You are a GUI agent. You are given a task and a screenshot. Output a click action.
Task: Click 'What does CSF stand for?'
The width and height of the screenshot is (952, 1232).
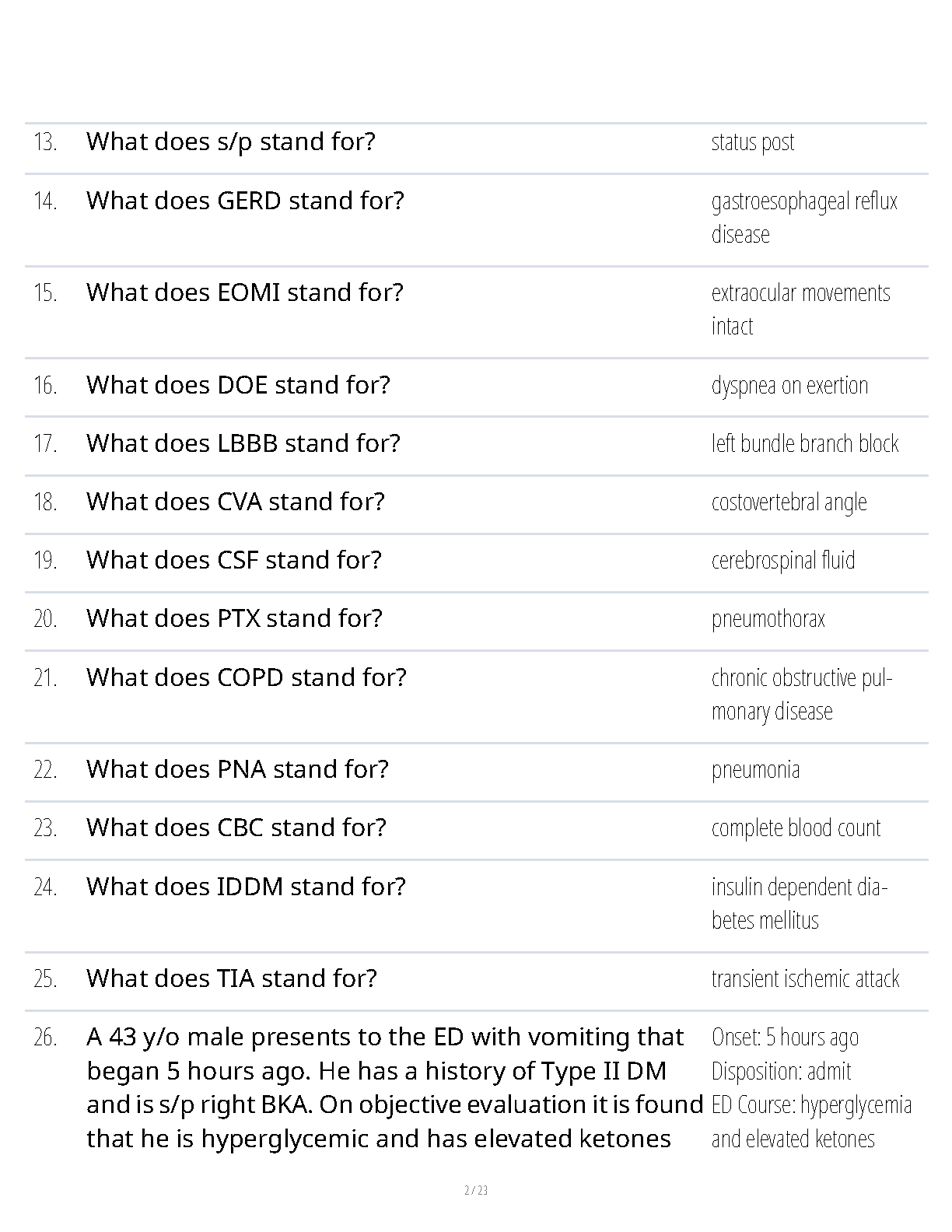click(x=234, y=560)
